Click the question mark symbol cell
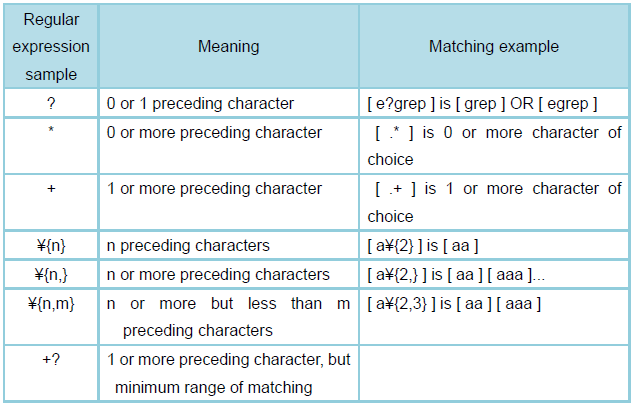 tap(50, 104)
